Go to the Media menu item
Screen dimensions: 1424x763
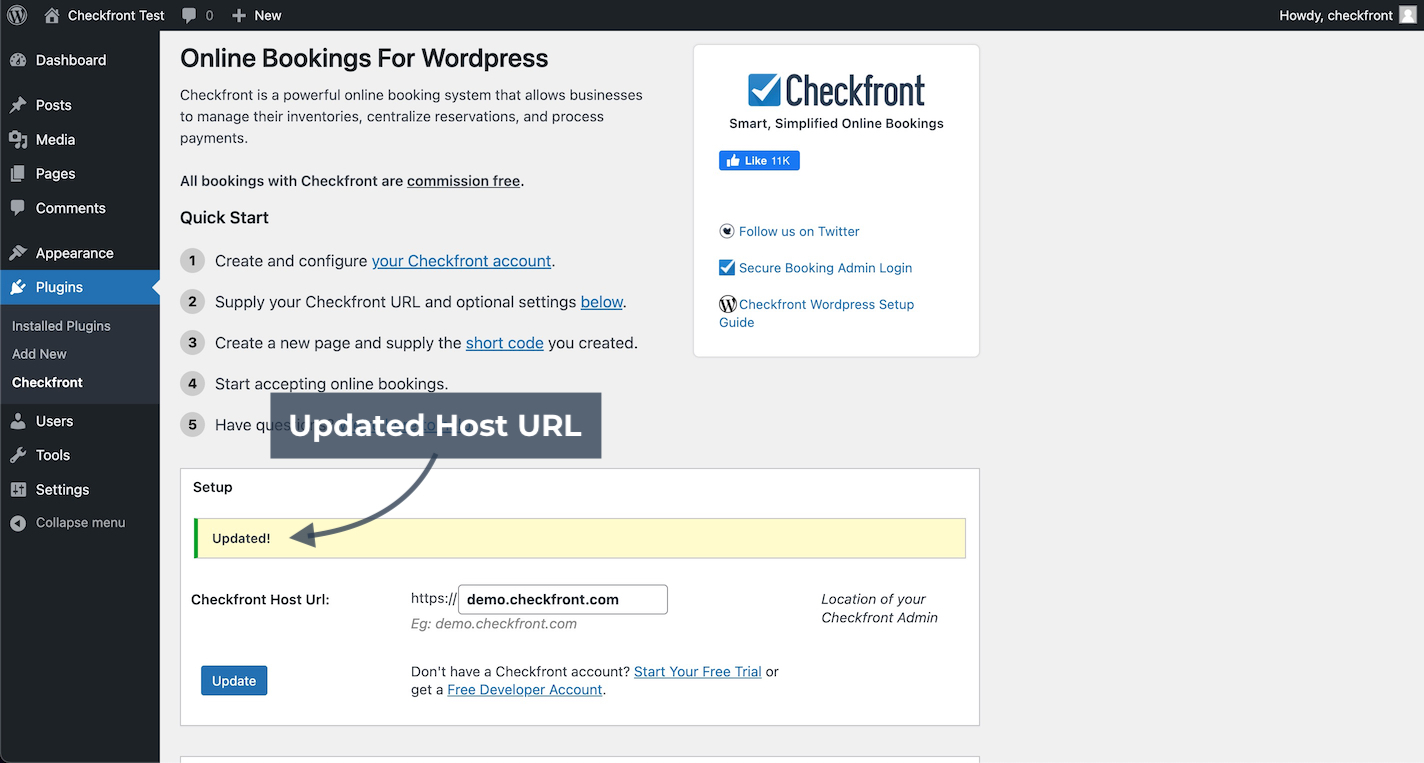[56, 140]
